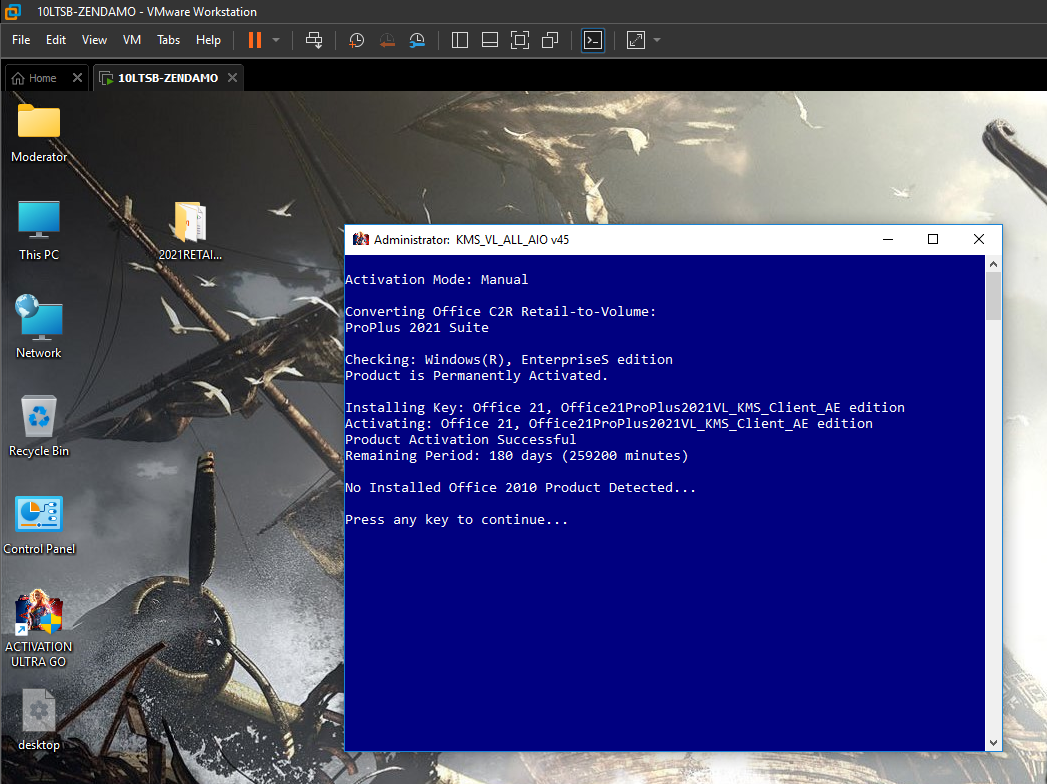The width and height of the screenshot is (1047, 784).
Task: Show the console view
Action: [x=593, y=40]
